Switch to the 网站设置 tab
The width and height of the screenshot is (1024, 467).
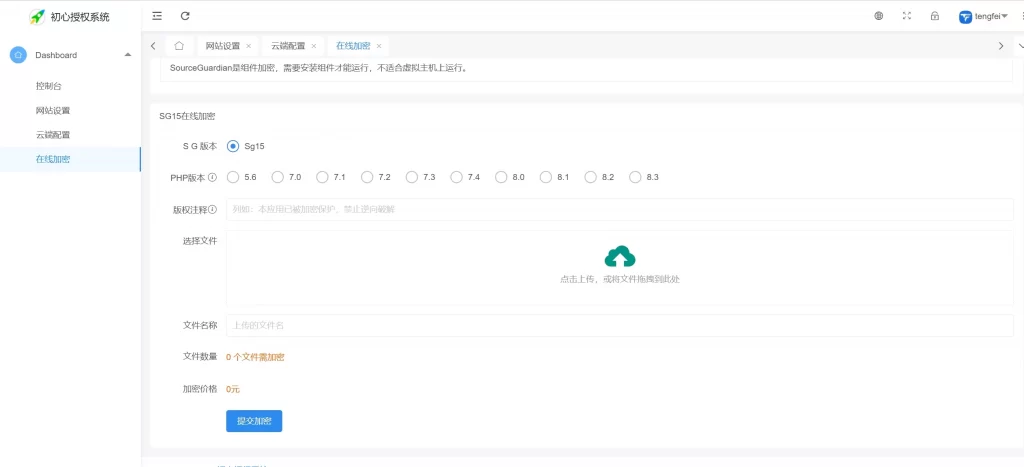pos(223,46)
